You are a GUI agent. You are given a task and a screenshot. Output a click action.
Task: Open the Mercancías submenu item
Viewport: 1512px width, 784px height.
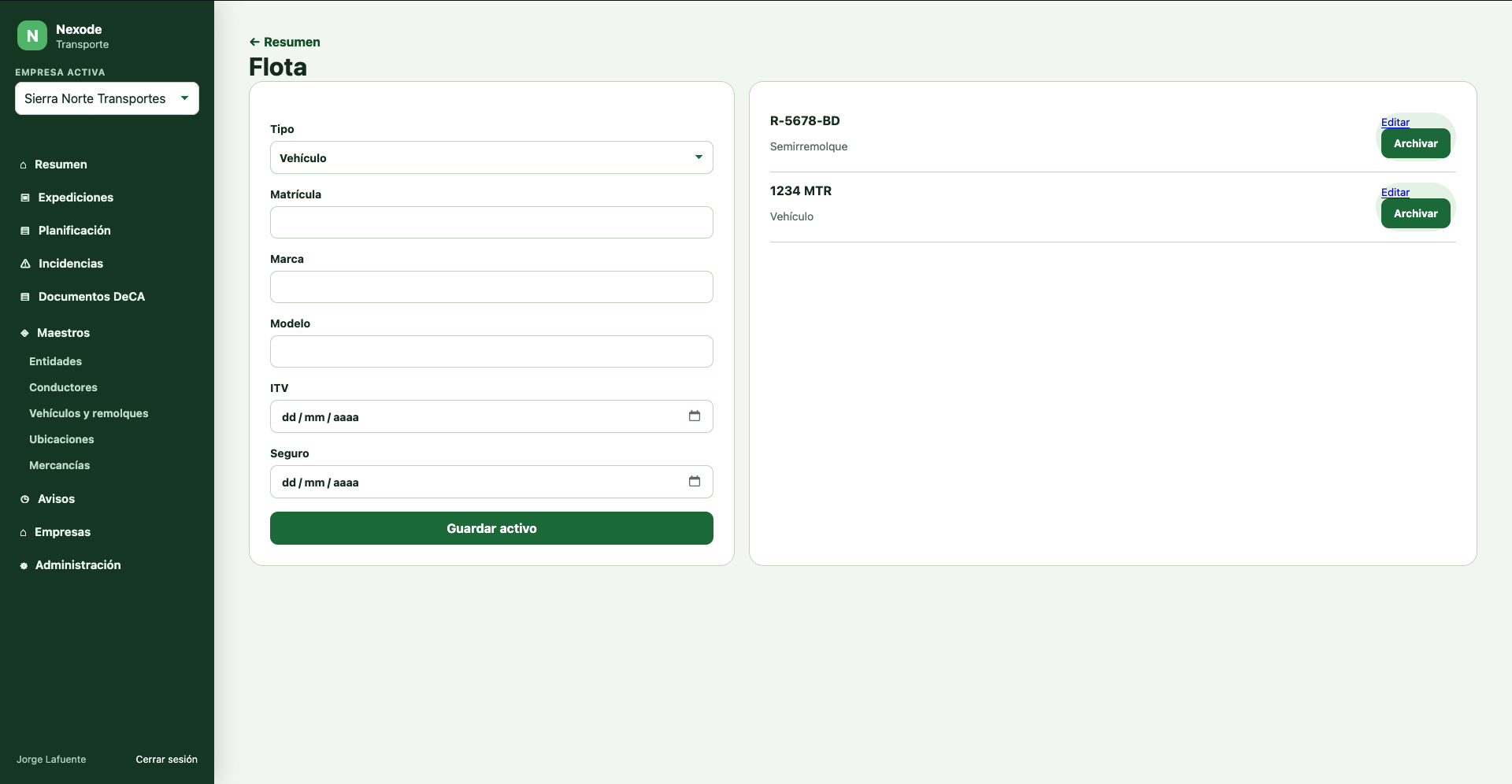59,465
